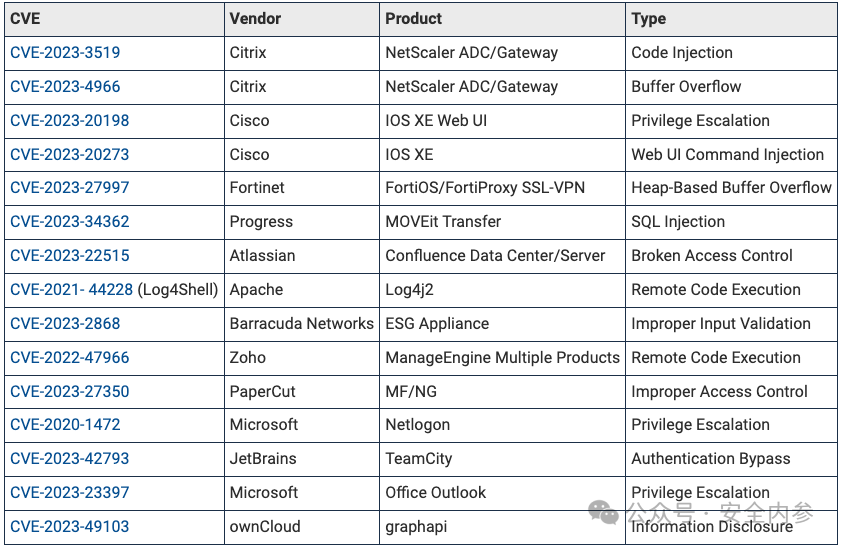Open the CVE-2023-22515 link

pos(69,256)
